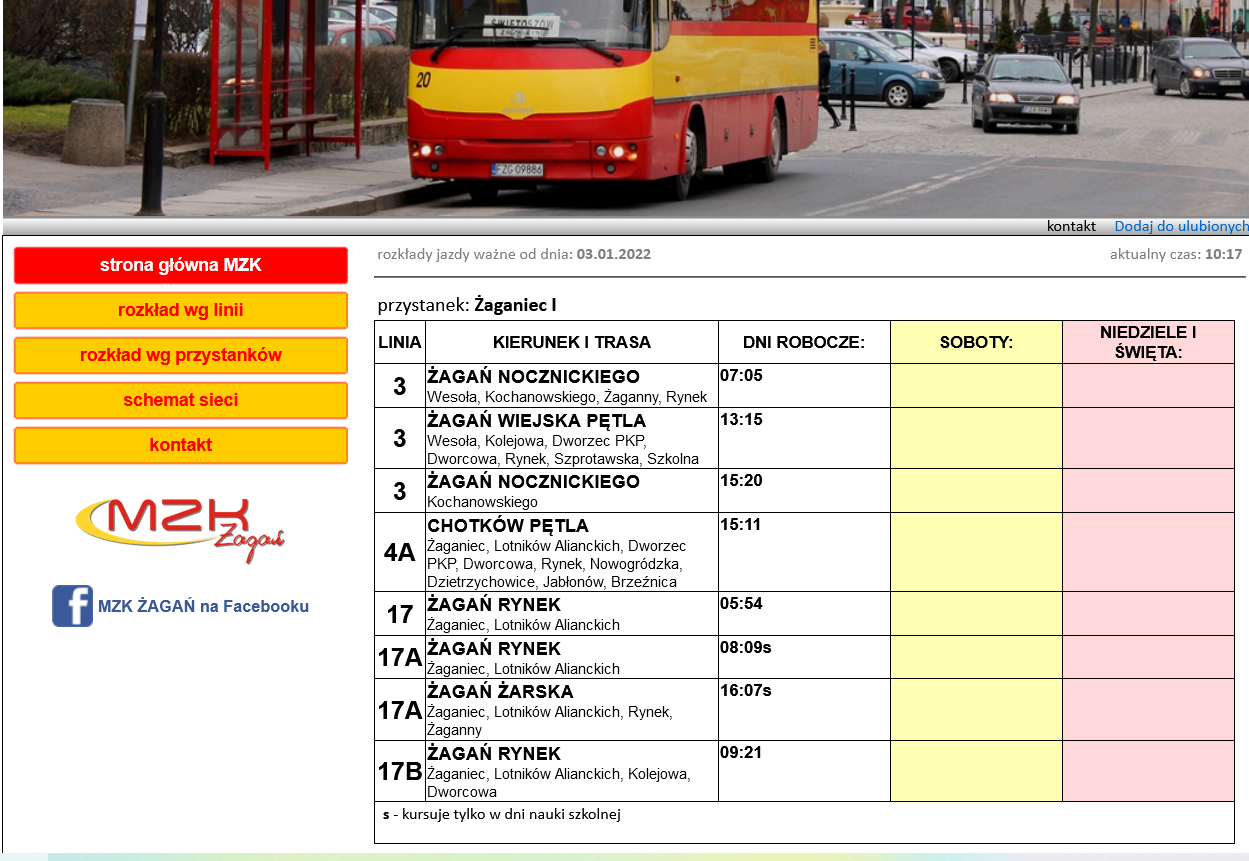This screenshot has width=1249, height=861.
Task: Click line number 17 cell
Action: (x=400, y=614)
